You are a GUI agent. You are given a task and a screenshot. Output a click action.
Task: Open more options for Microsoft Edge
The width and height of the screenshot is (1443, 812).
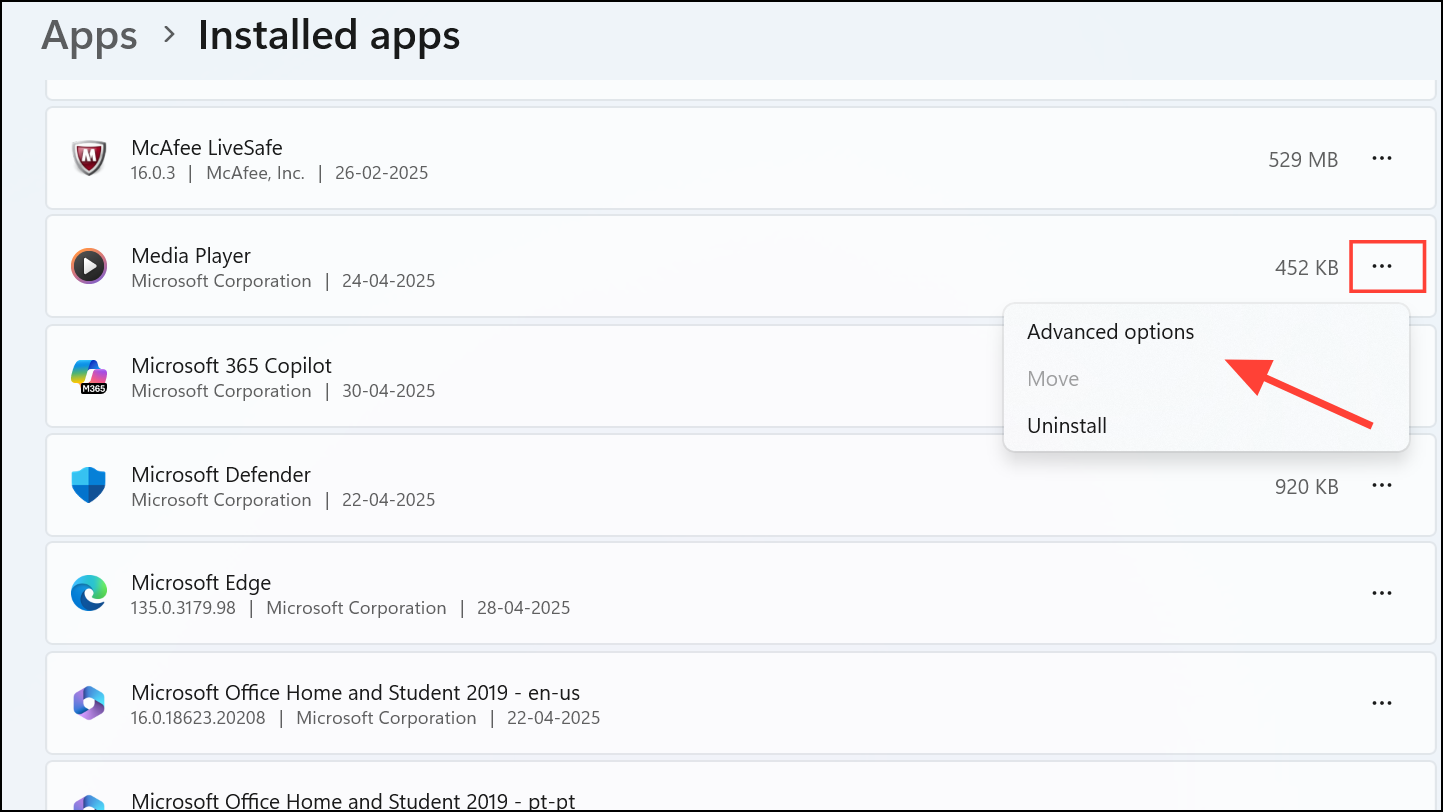click(x=1381, y=593)
